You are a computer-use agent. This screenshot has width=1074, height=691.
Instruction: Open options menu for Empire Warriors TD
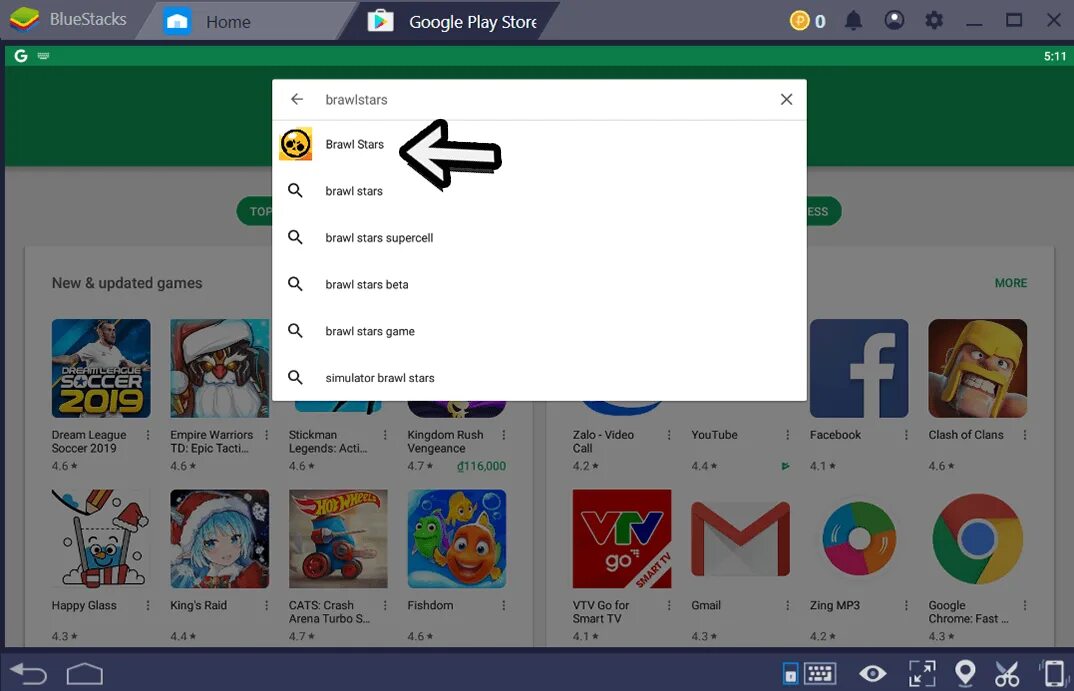pos(266,435)
